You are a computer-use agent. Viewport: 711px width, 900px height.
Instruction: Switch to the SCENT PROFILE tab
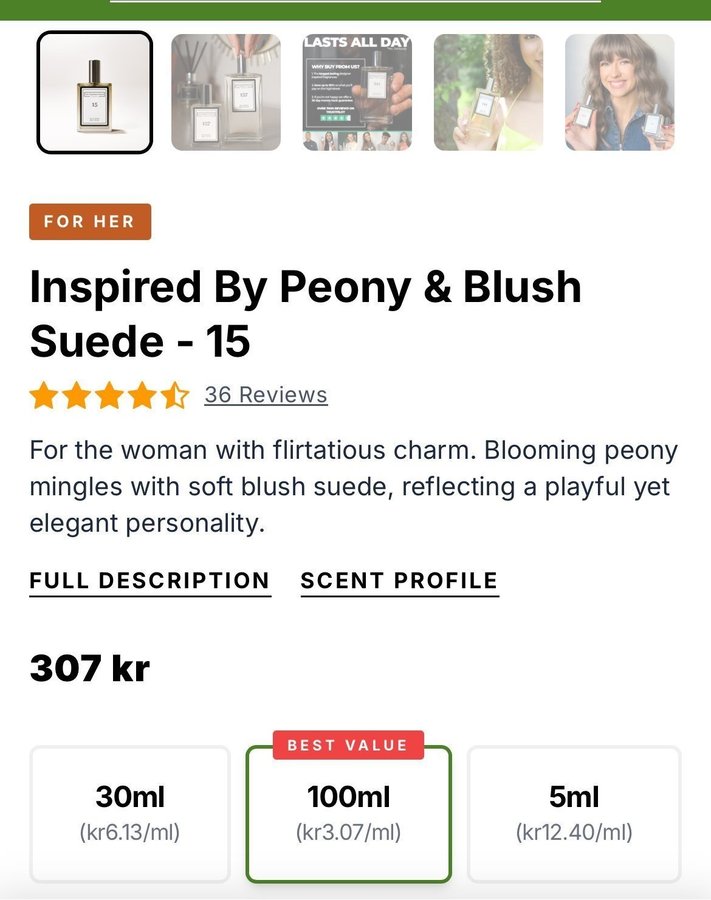click(399, 581)
